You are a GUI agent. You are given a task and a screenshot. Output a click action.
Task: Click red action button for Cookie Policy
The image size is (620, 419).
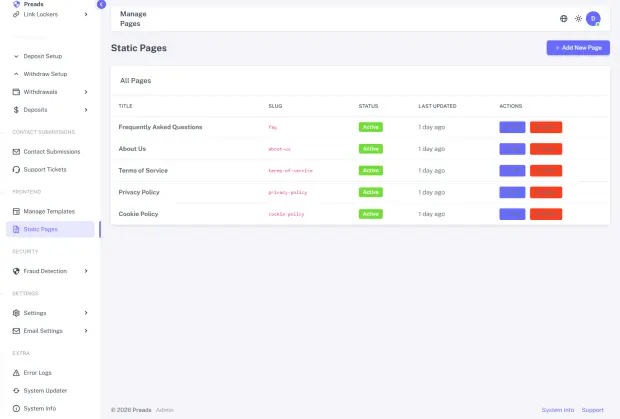(546, 214)
